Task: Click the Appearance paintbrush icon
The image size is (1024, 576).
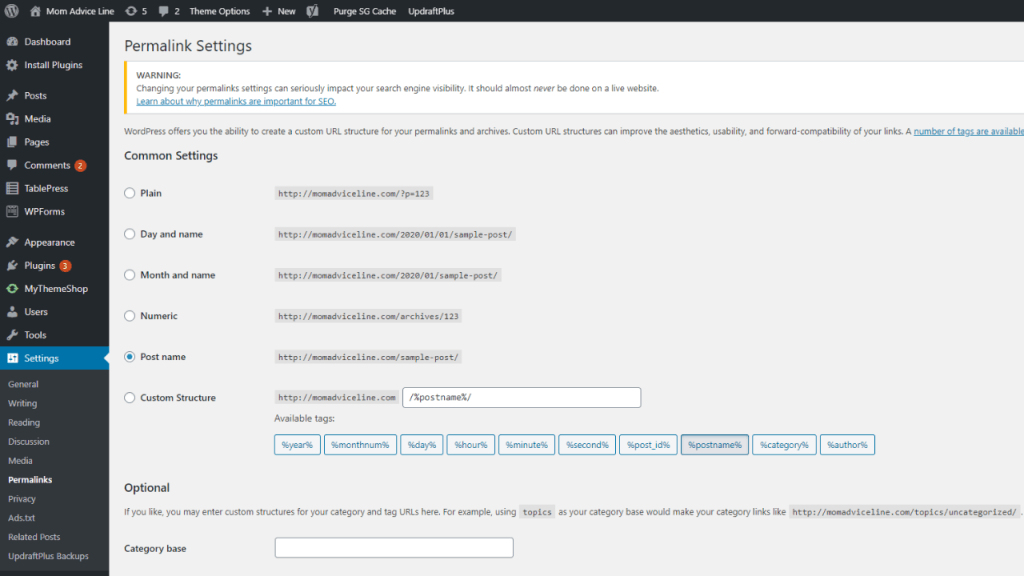Action: tap(12, 242)
